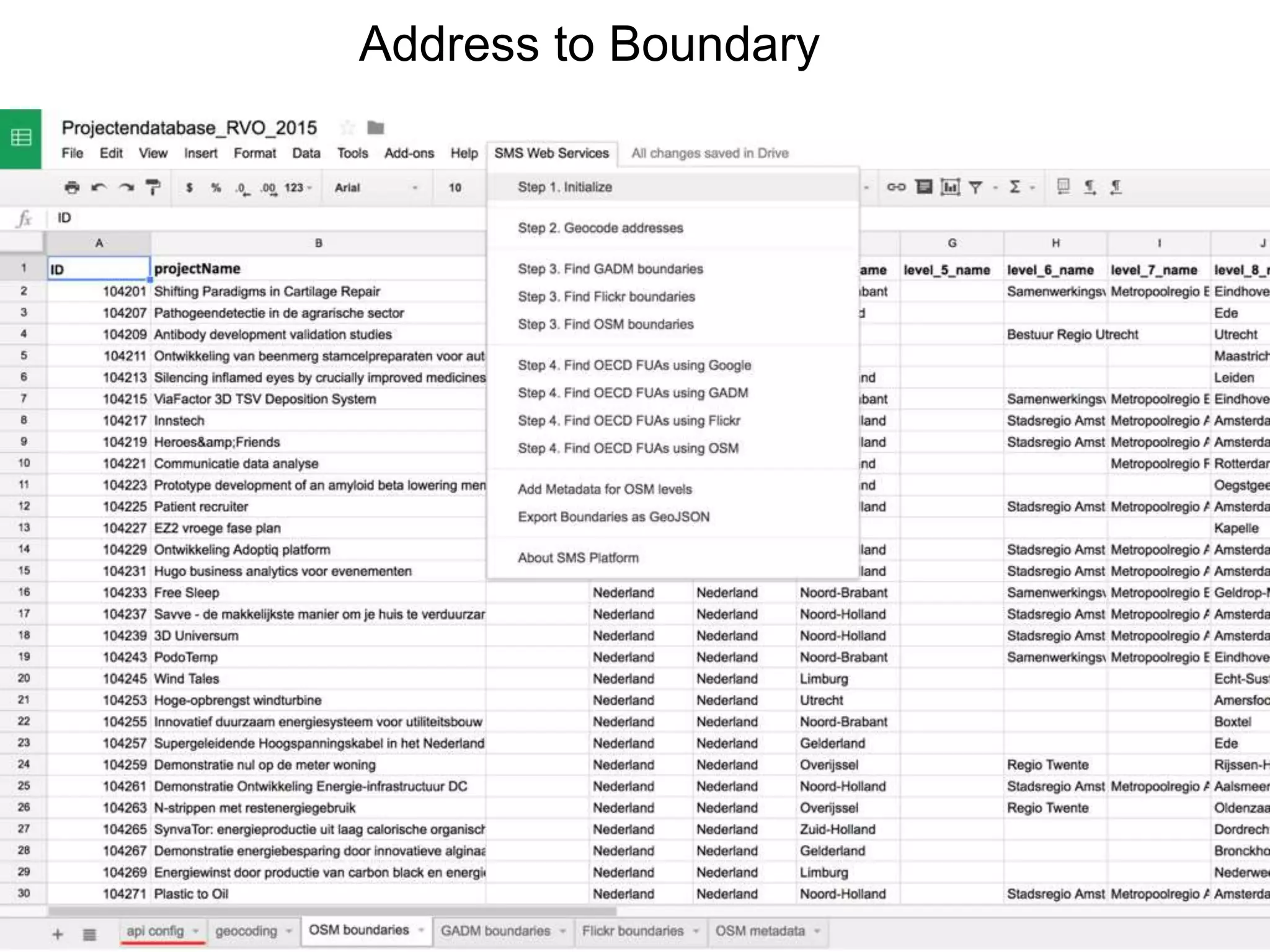This screenshot has width=1270, height=952.
Task: Open the Add-ons menu
Action: pos(409,153)
